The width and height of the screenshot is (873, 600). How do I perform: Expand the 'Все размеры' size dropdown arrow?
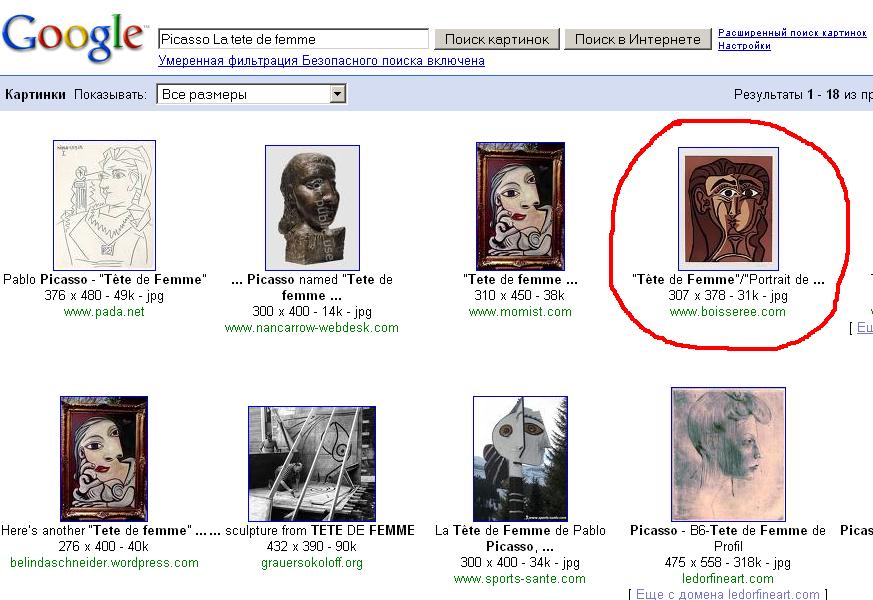[x=337, y=94]
